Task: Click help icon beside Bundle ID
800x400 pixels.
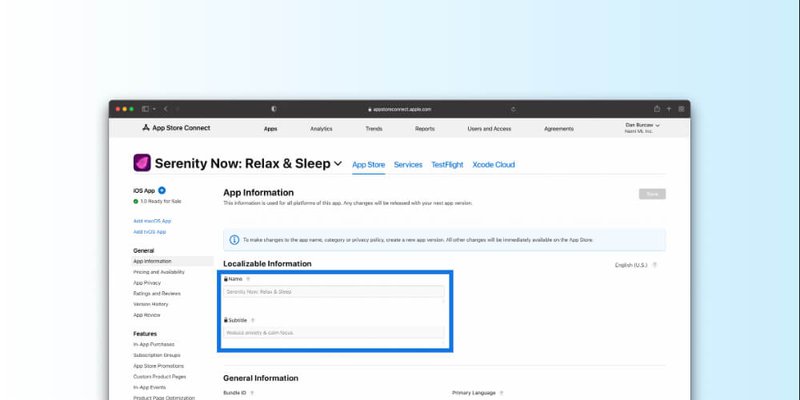Action: (x=252, y=393)
